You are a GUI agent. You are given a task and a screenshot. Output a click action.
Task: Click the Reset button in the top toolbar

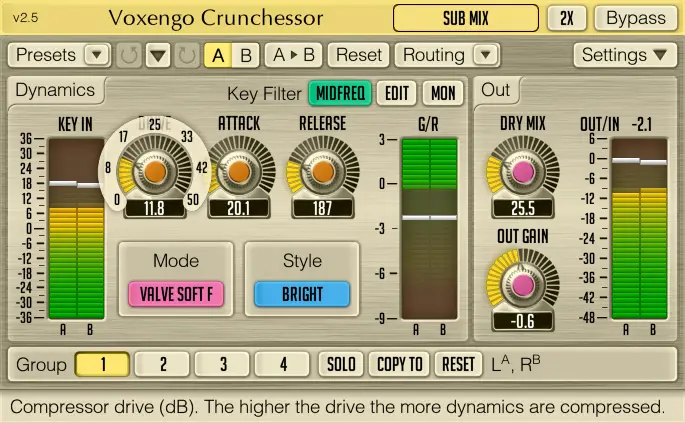click(x=359, y=55)
